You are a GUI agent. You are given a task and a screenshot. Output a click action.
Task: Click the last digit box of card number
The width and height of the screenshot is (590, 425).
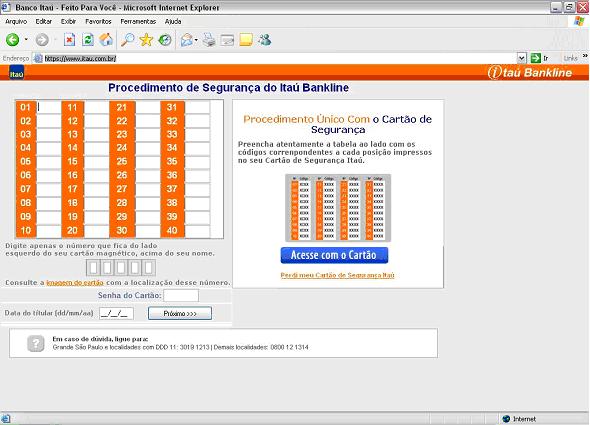148,268
